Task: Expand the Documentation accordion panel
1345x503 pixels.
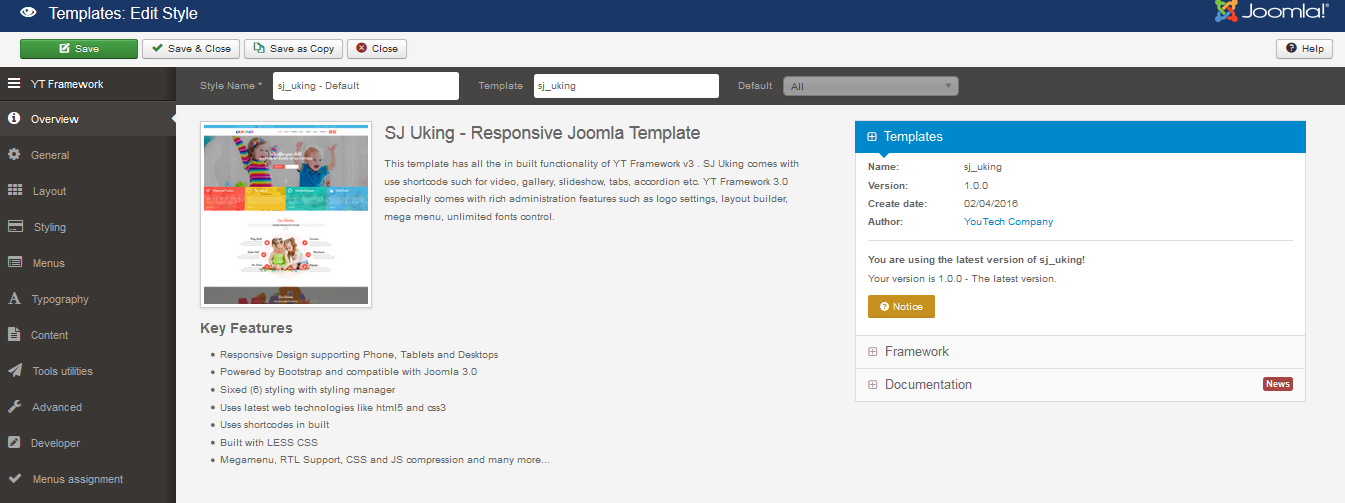Action: tap(1080, 384)
